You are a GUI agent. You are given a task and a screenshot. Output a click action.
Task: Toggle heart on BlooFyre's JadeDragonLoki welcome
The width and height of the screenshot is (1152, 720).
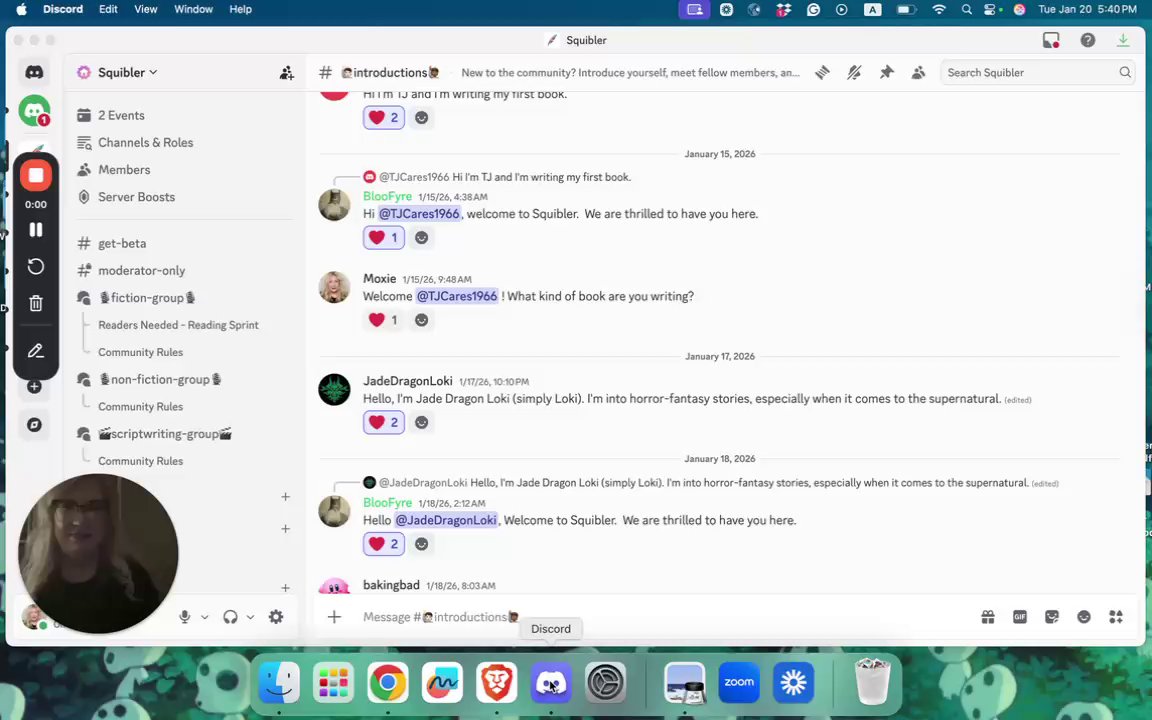coord(384,544)
